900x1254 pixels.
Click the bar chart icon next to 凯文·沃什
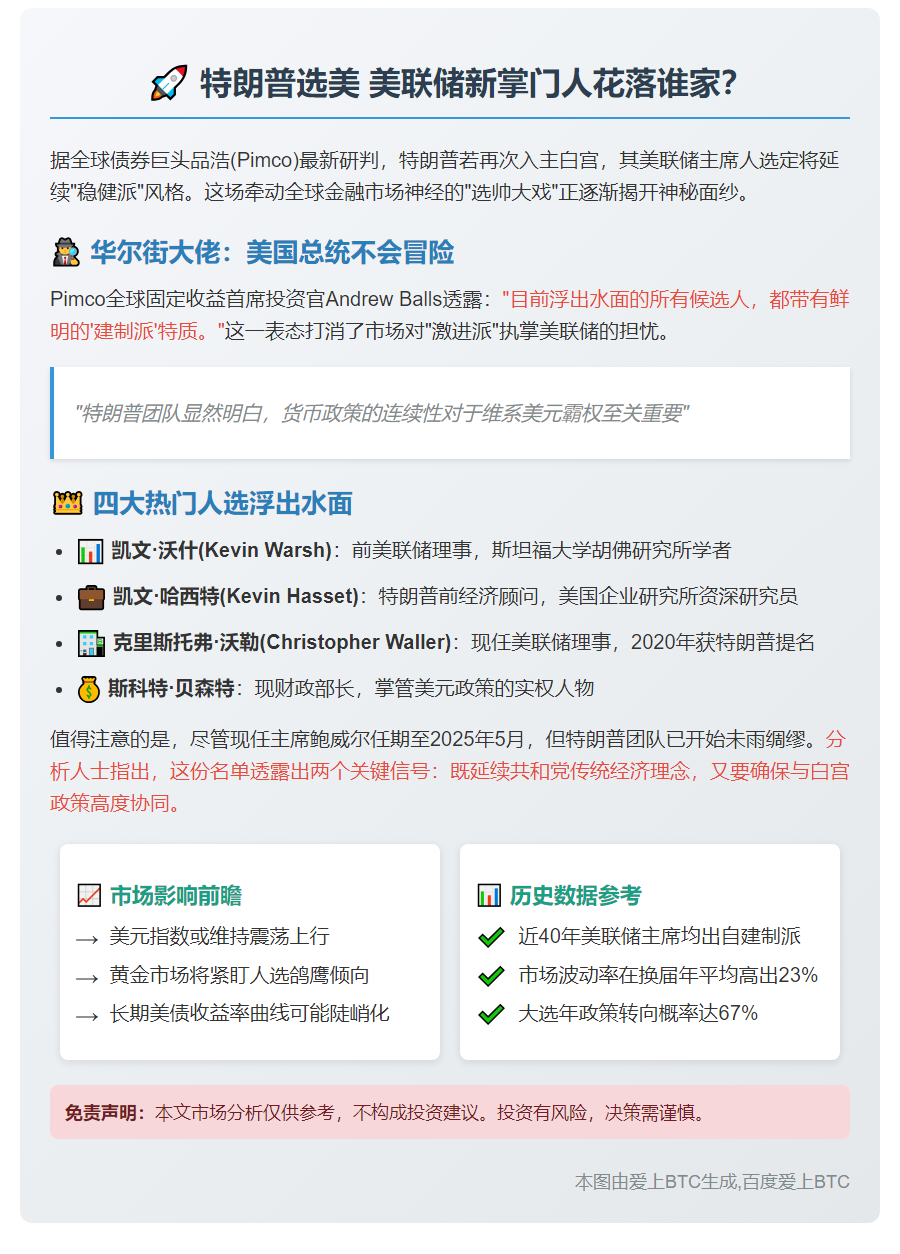click(x=91, y=550)
